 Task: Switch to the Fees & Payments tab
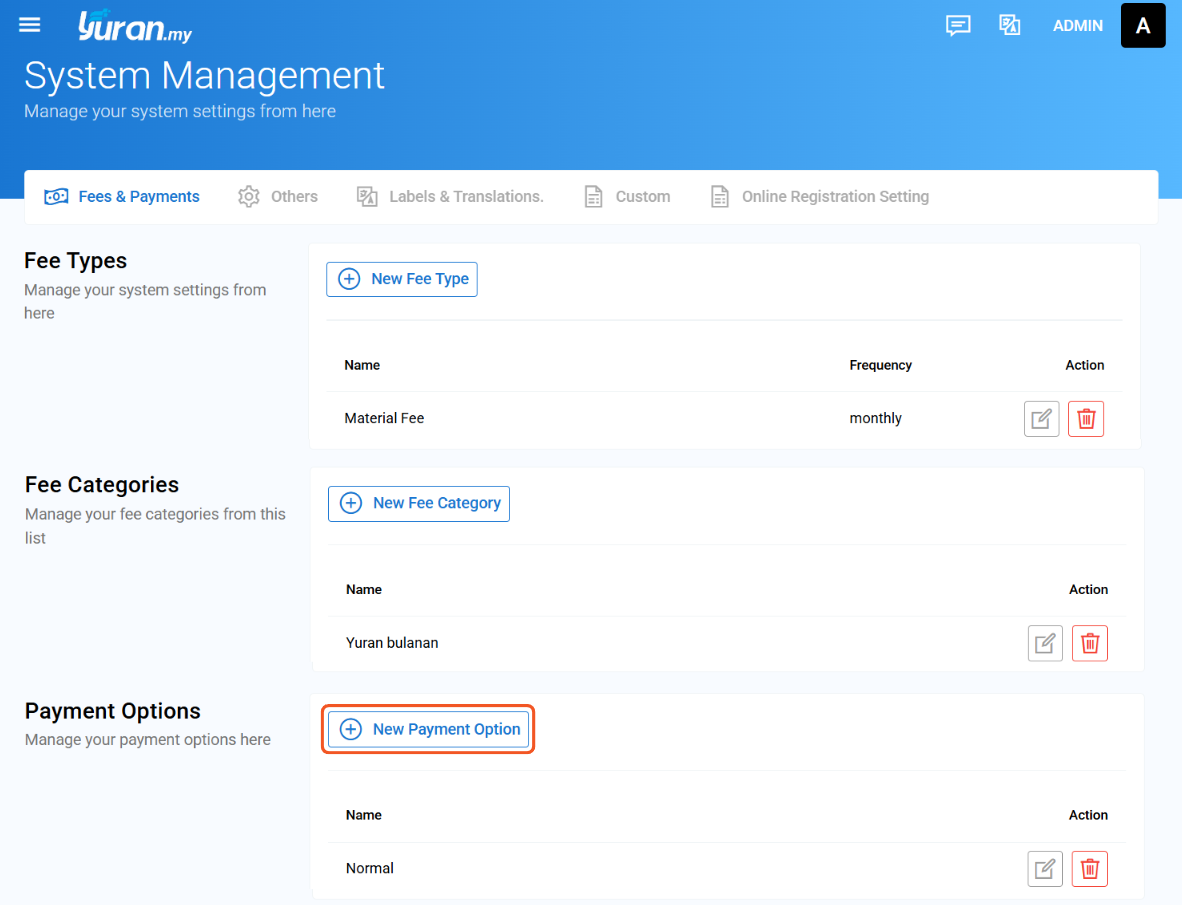pos(121,197)
